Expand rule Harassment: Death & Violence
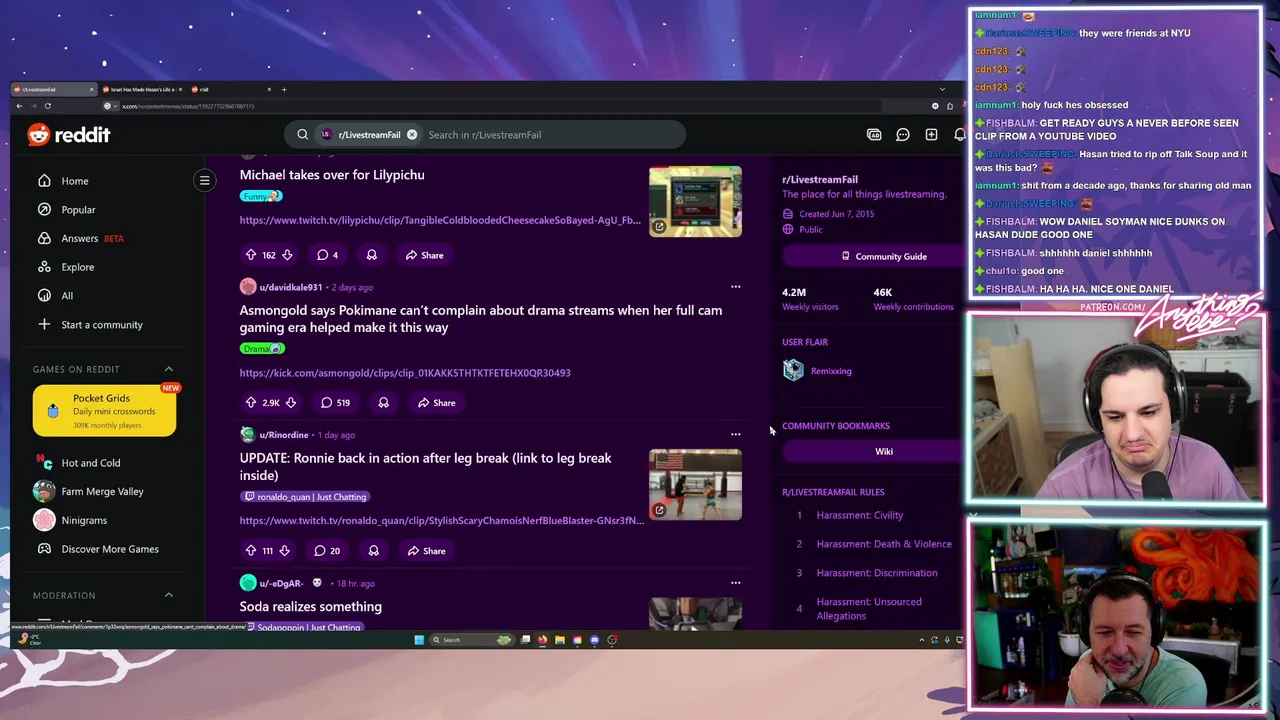 (x=884, y=544)
